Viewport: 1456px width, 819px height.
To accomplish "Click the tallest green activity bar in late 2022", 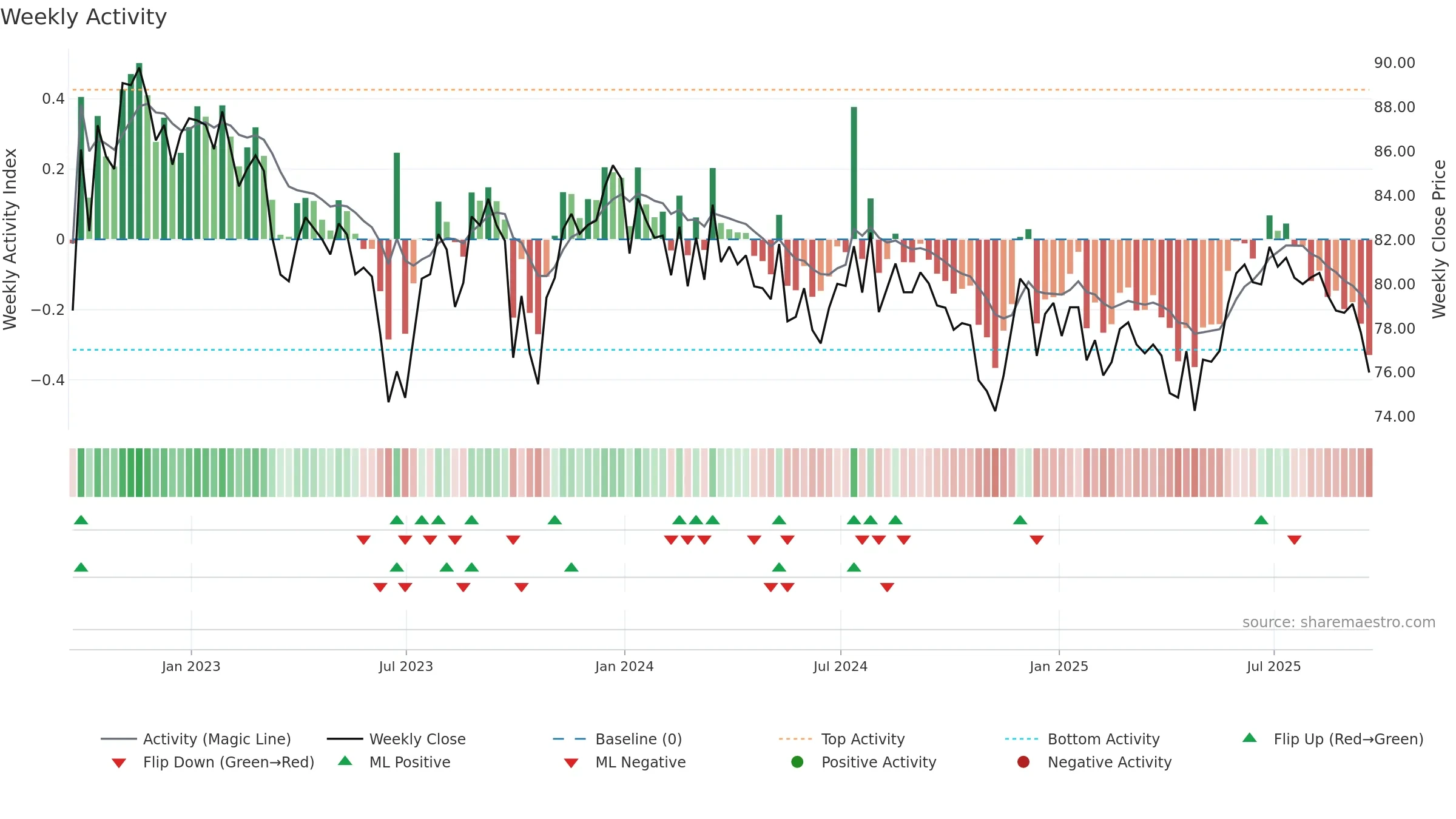I will point(139,151).
